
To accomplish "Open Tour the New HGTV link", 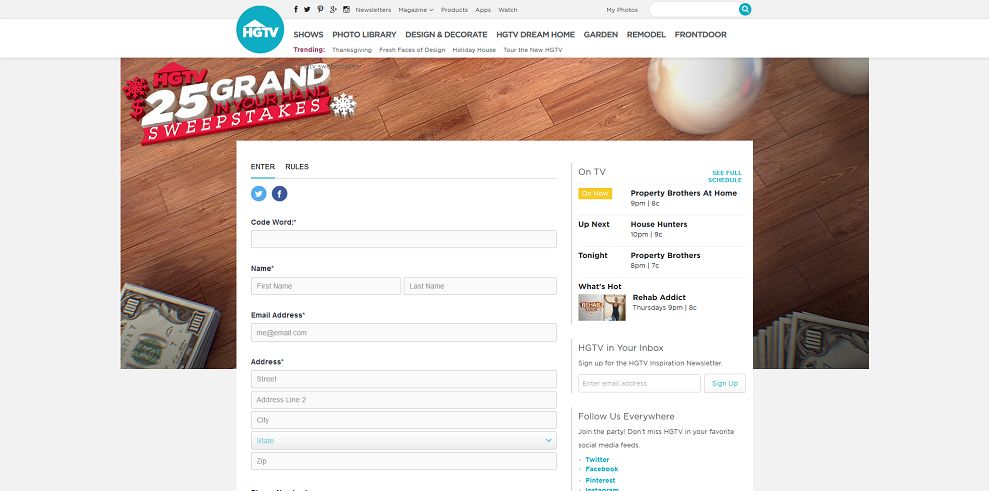I will tap(533, 50).
